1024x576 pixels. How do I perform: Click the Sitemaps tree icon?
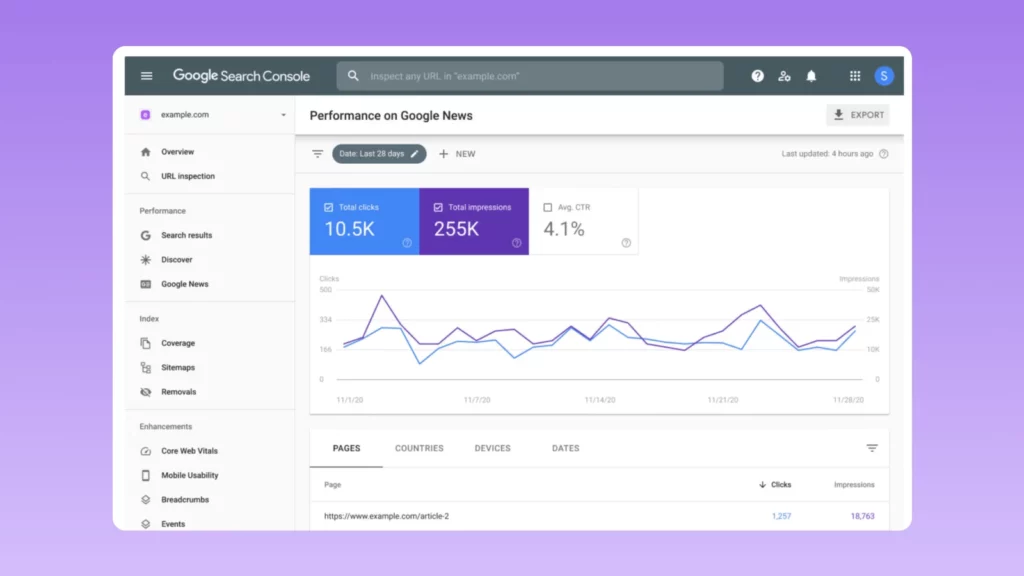pyautogui.click(x=145, y=368)
